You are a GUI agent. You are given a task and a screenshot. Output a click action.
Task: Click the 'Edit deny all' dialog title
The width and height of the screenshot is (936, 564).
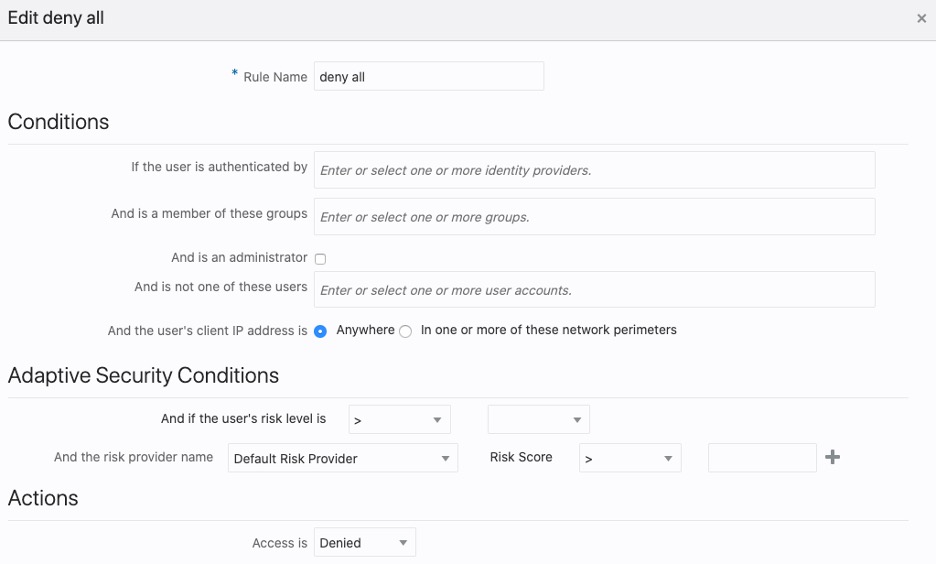56,18
